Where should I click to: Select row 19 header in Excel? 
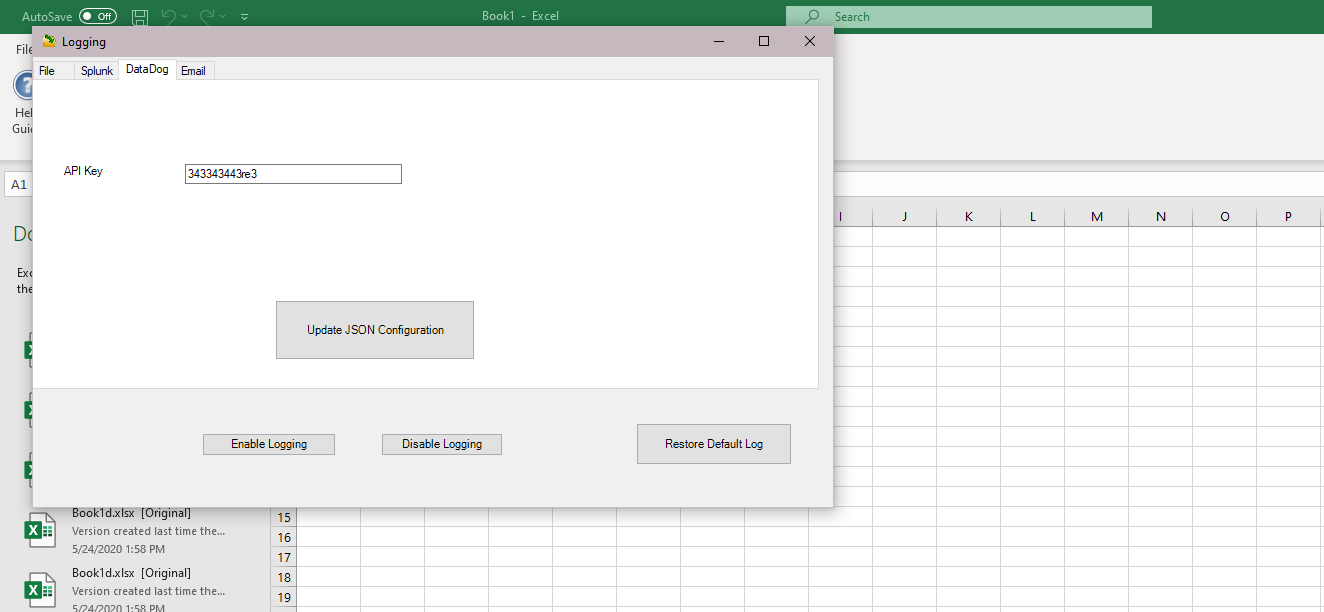tap(284, 597)
